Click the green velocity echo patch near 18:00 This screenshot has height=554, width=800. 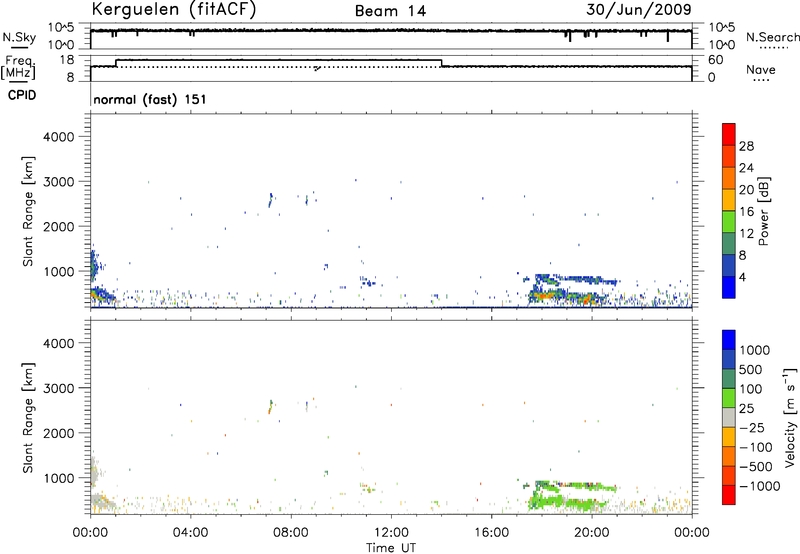547,497
